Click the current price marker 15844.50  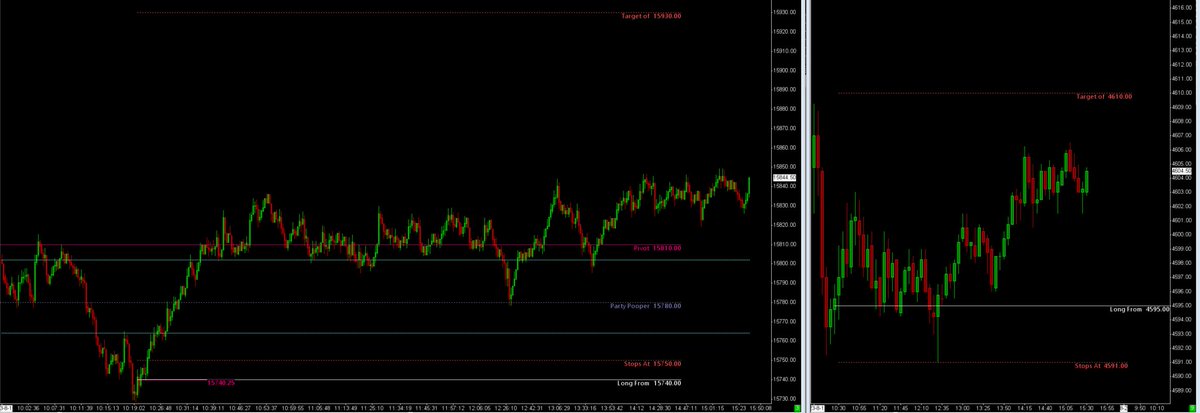coord(784,177)
